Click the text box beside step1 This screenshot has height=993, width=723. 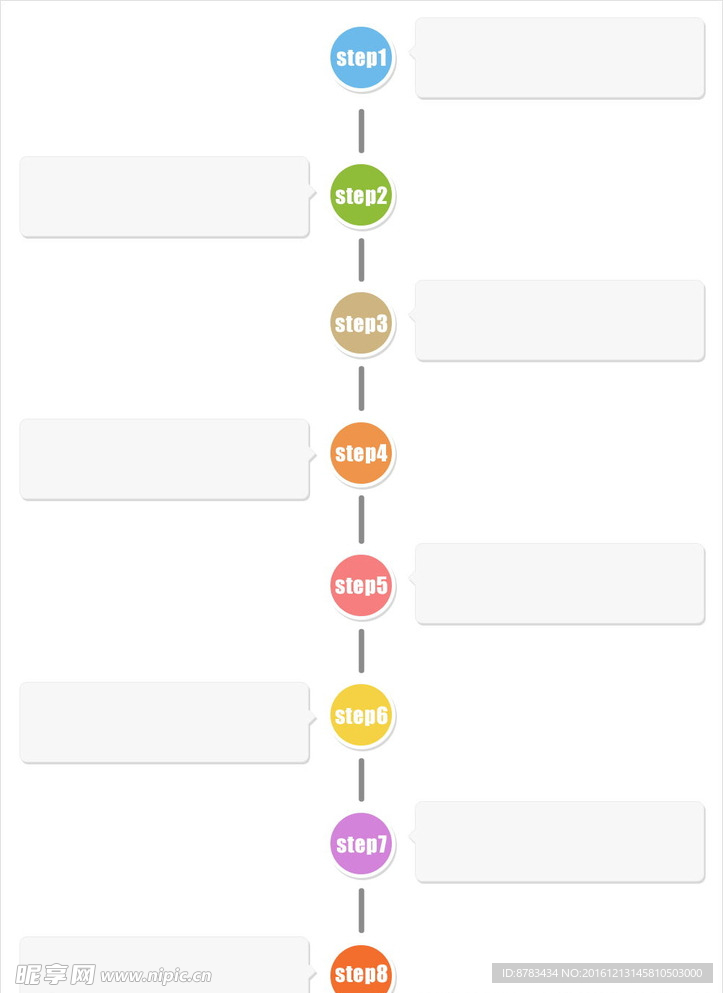[x=560, y=58]
